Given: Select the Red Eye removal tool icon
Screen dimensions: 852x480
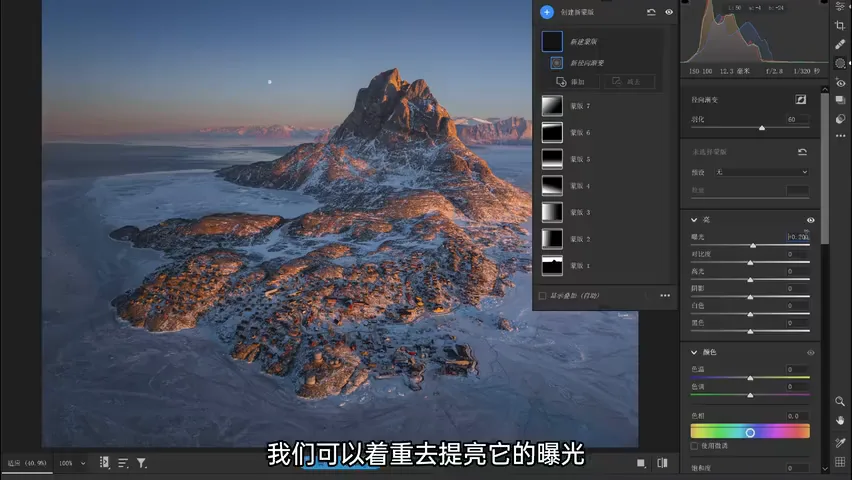Looking at the screenshot, I should [x=840, y=83].
